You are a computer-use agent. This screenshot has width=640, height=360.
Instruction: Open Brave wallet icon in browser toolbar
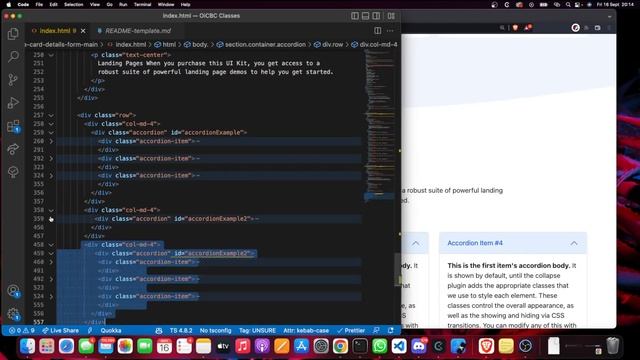click(x=598, y=28)
